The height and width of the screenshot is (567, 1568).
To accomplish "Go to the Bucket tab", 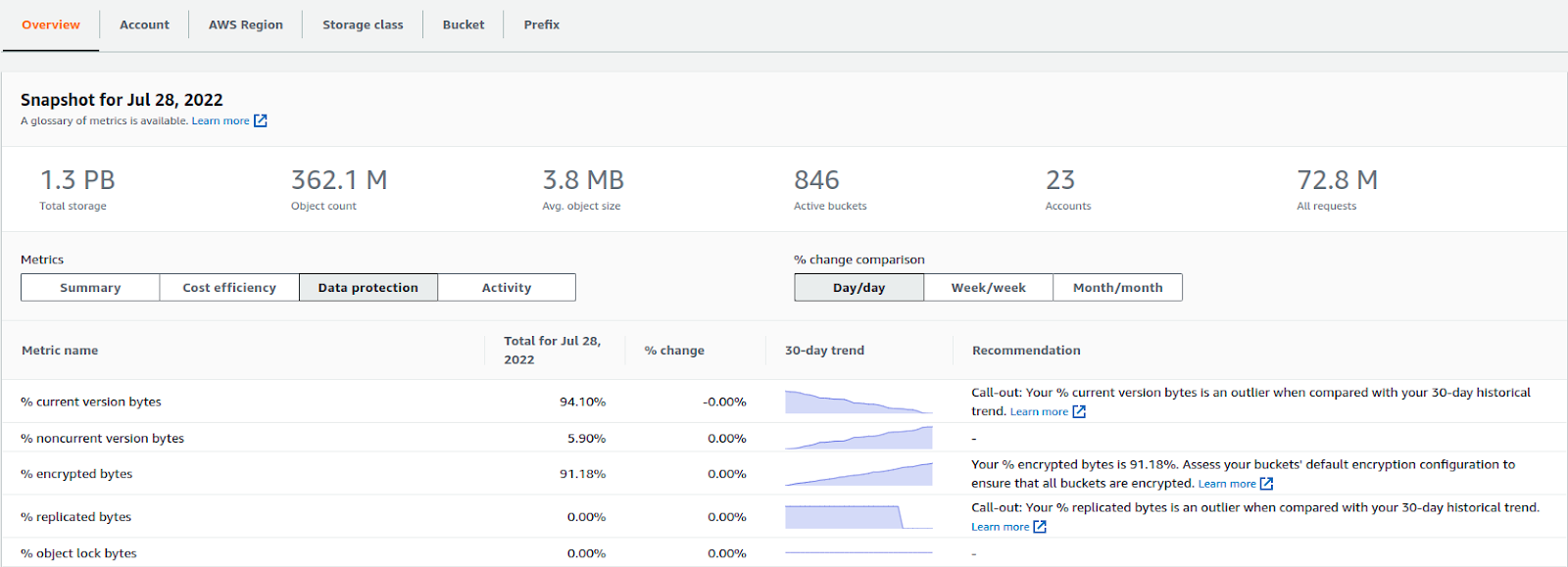I will click(464, 24).
